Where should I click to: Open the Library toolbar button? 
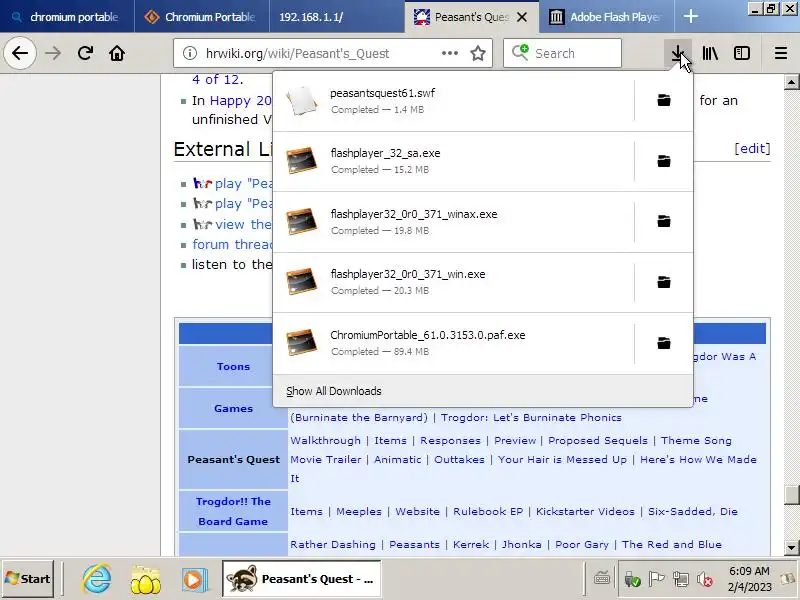coord(710,53)
